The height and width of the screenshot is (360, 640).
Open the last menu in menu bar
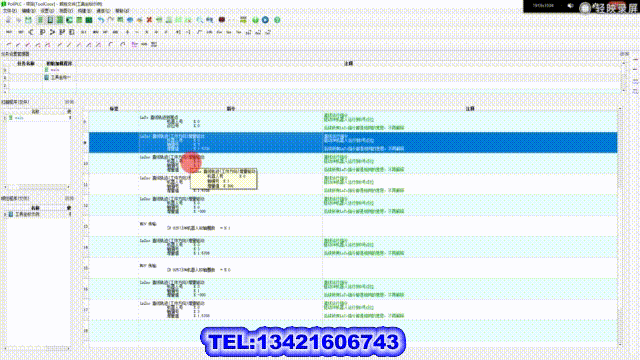(122, 11)
